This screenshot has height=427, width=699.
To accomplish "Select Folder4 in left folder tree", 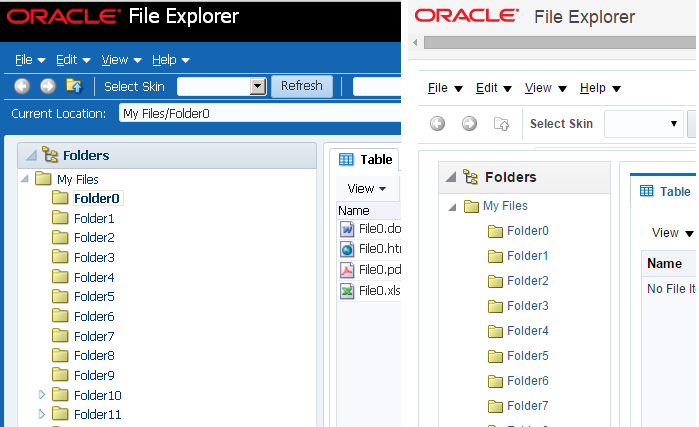I will (x=94, y=278).
